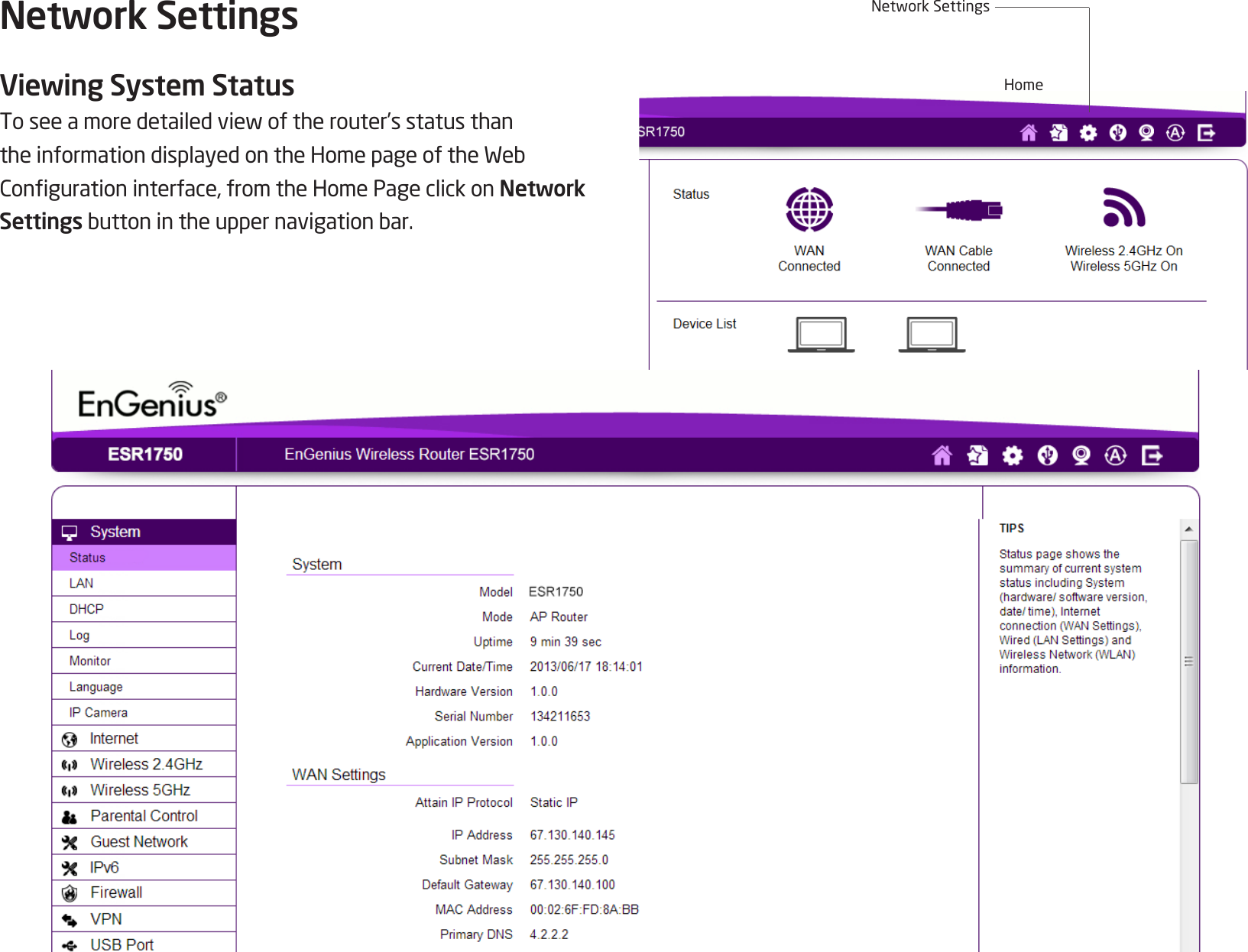
Task: Click the Current Date/Time value 2013/06/17
Action: pyautogui.click(x=586, y=667)
